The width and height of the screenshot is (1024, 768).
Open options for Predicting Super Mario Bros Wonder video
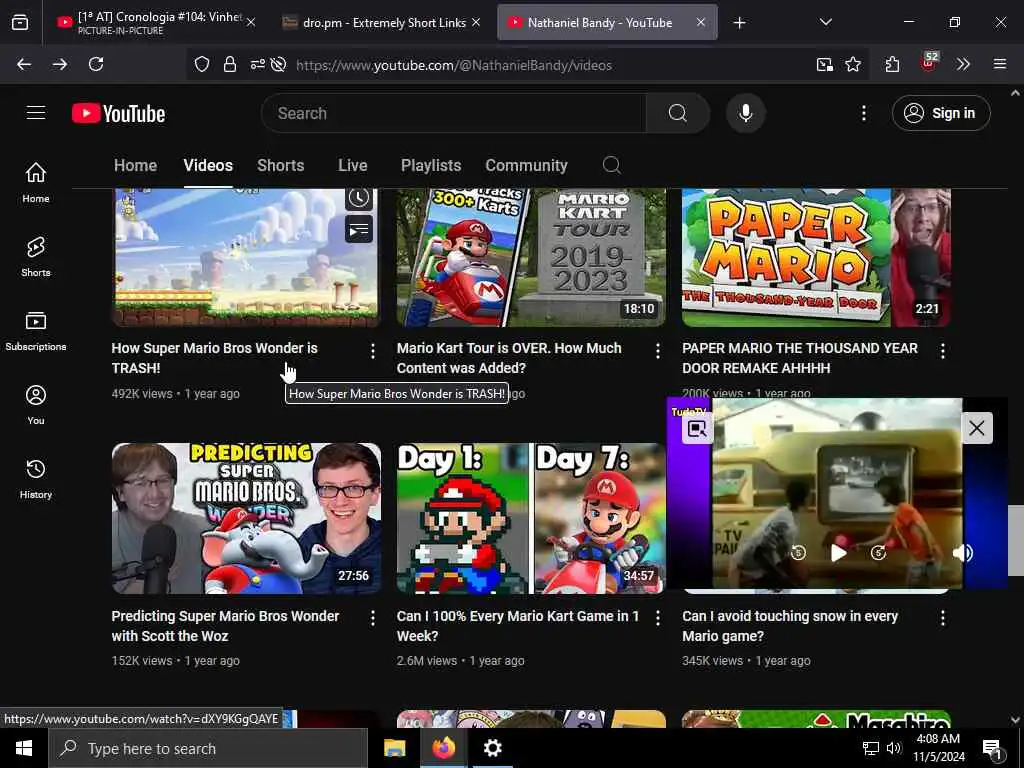pyautogui.click(x=373, y=618)
